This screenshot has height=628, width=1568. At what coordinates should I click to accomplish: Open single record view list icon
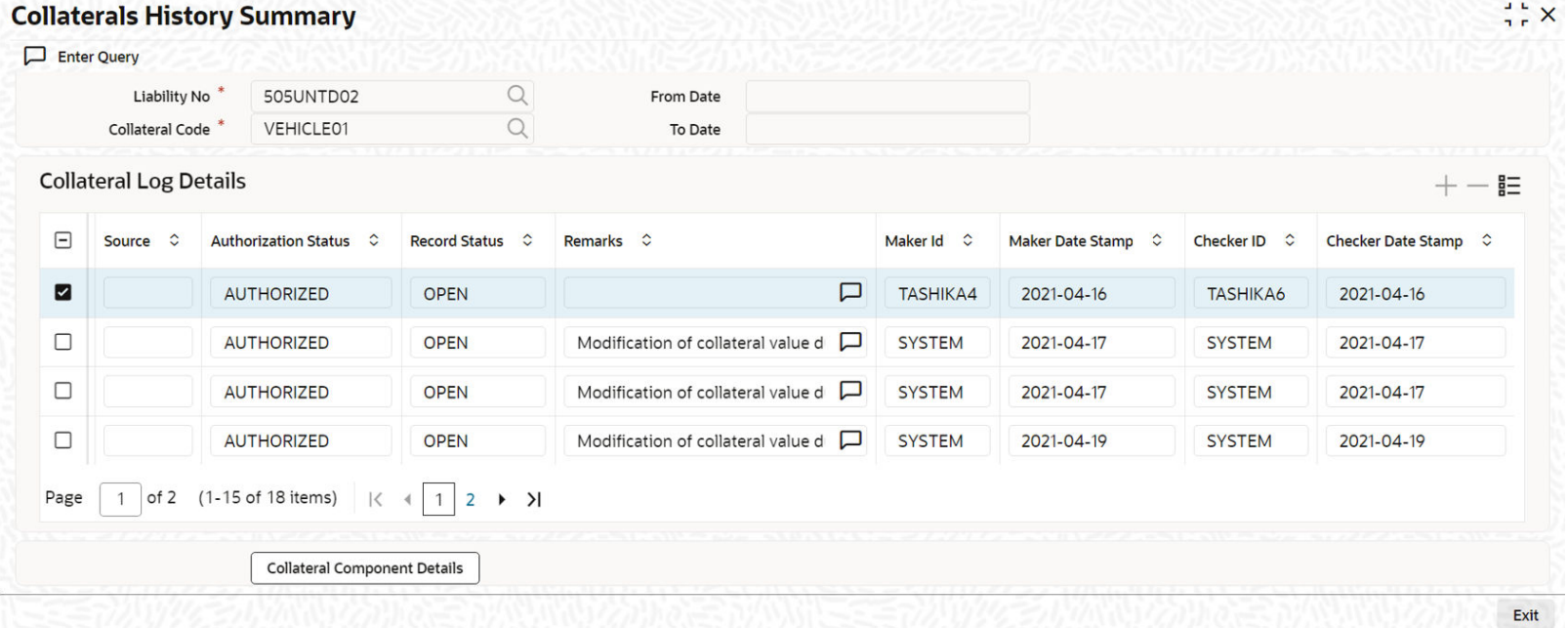pos(1509,186)
